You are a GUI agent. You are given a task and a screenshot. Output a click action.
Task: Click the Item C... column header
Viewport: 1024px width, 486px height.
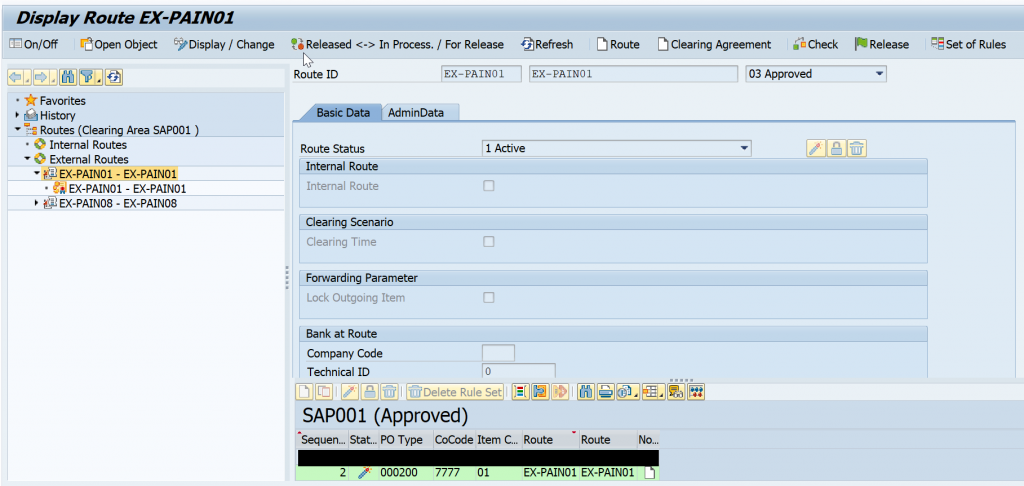click(x=498, y=440)
